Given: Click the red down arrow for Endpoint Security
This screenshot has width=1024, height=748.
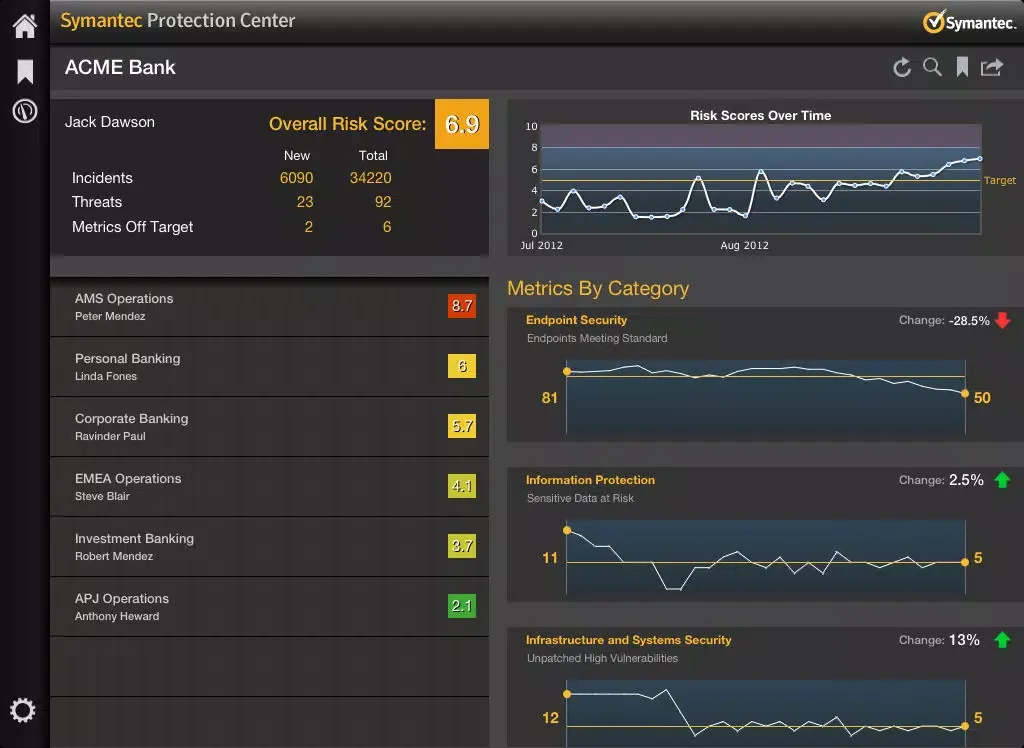Looking at the screenshot, I should pos(1002,320).
